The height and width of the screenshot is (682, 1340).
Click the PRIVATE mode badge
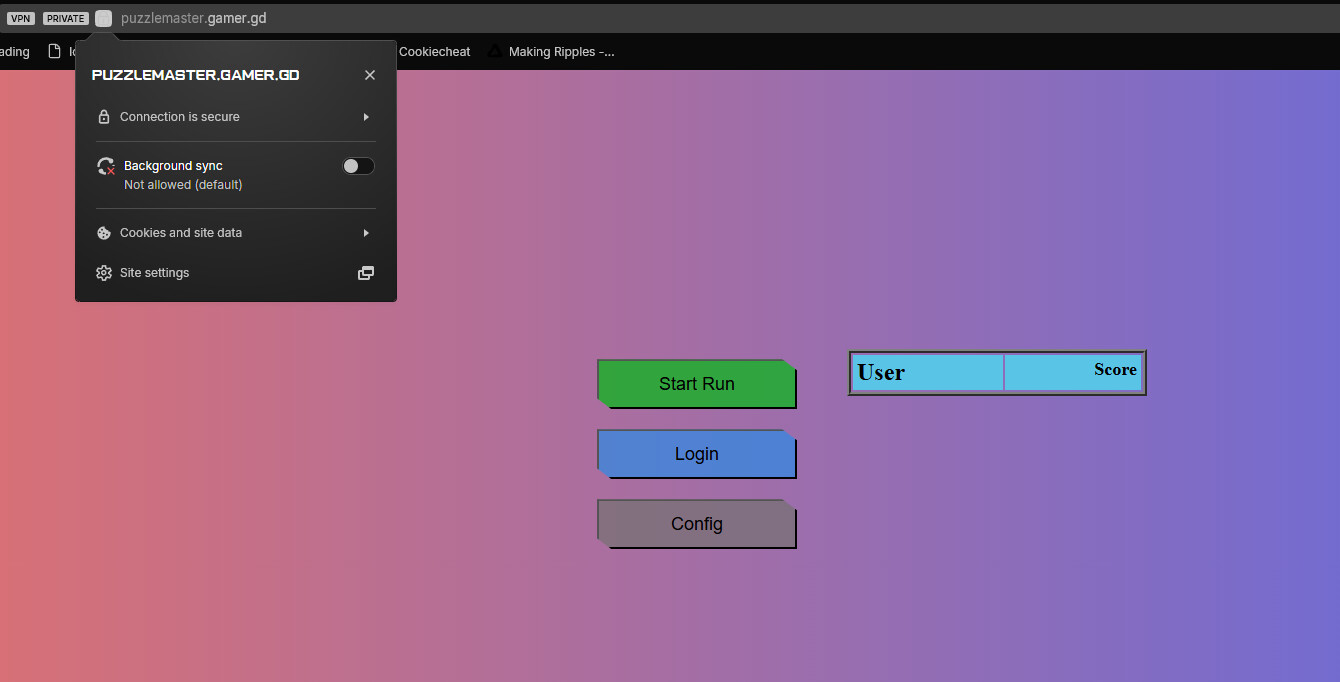(x=66, y=18)
